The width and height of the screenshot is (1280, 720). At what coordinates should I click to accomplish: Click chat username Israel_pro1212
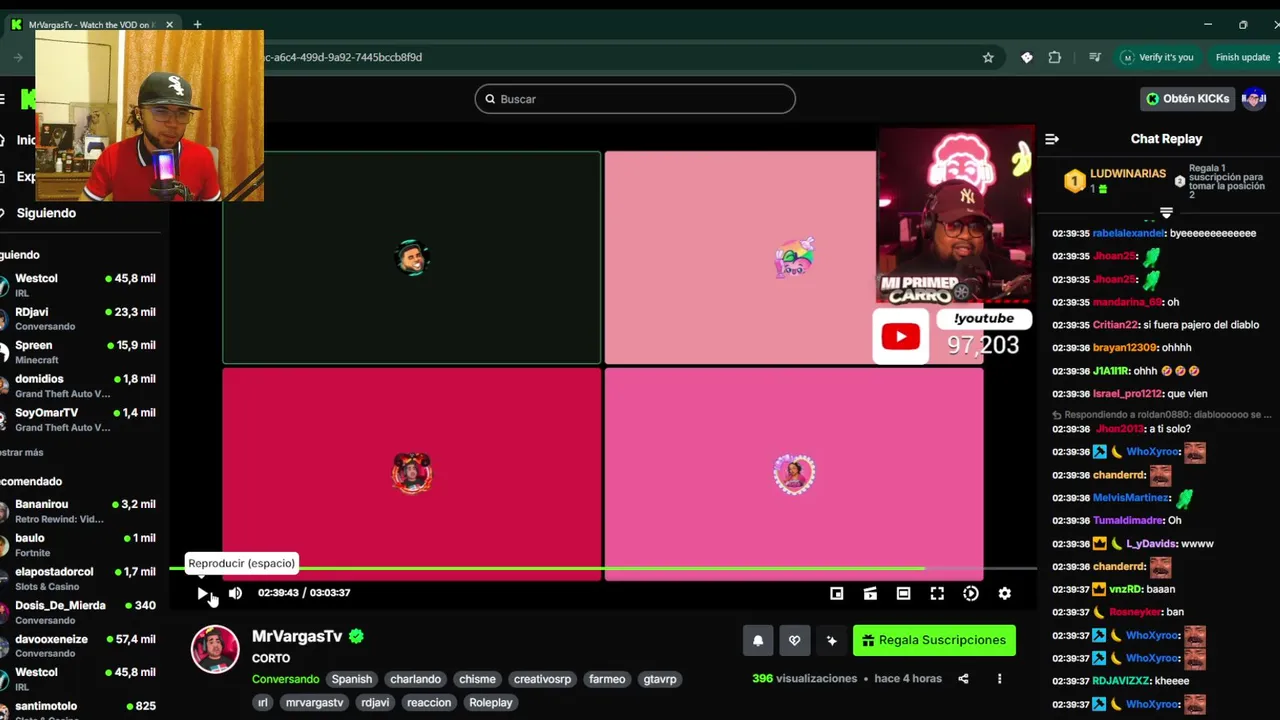click(x=1128, y=394)
